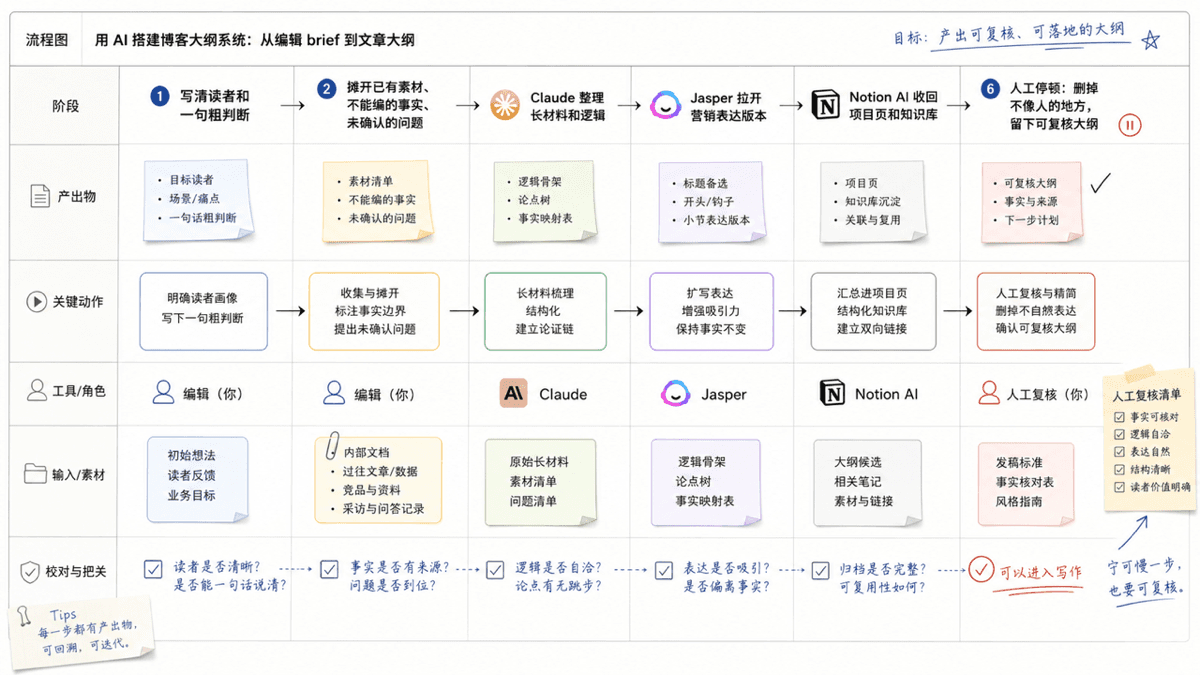1200x675 pixels.
Task: Click the red check circle before 可以进入写作
Action: pyautogui.click(x=980, y=571)
